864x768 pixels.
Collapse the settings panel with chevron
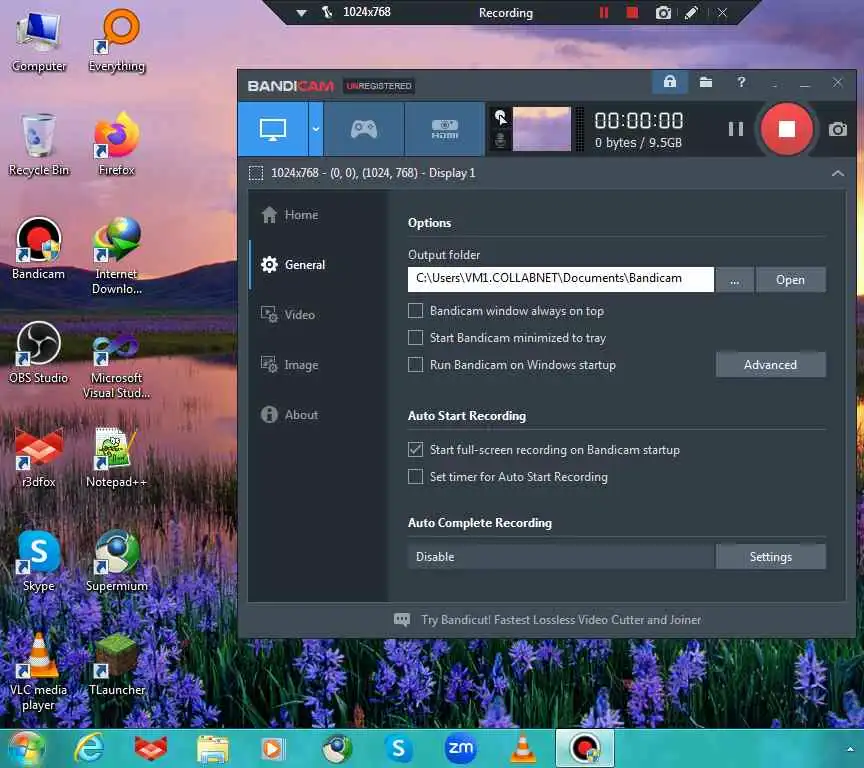click(x=838, y=174)
